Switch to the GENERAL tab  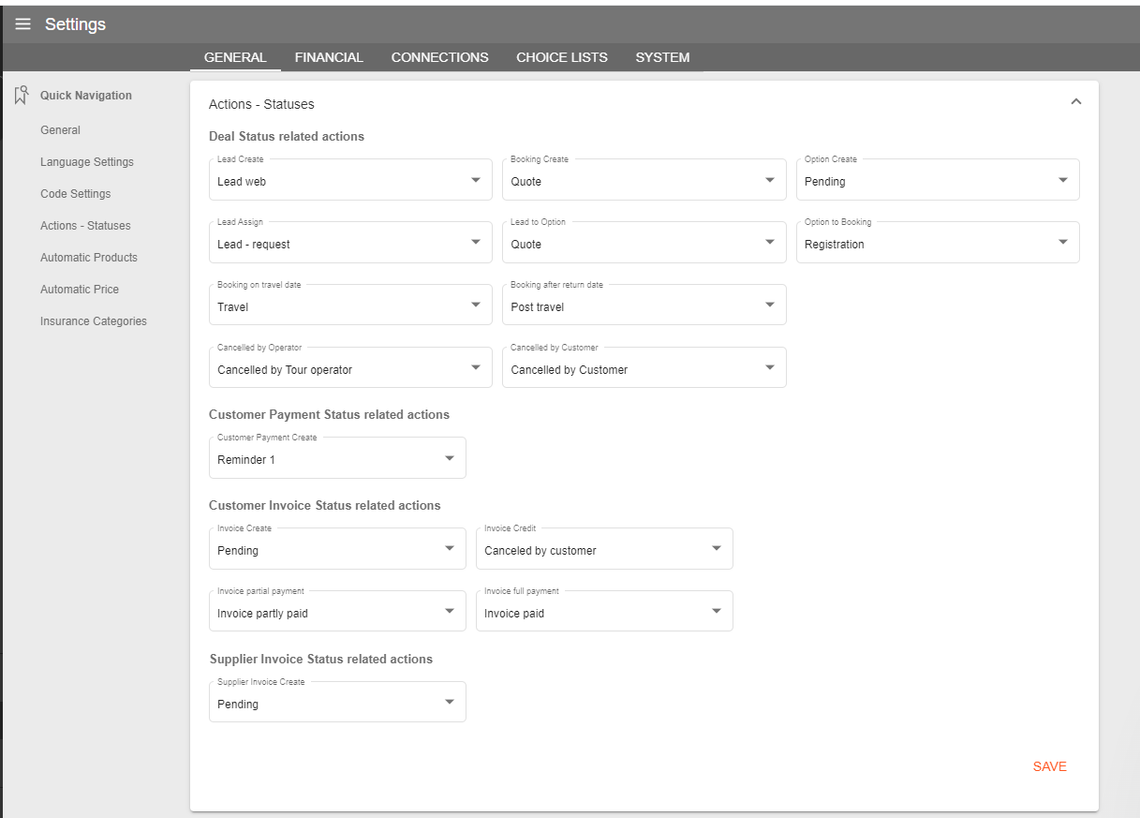(x=235, y=57)
